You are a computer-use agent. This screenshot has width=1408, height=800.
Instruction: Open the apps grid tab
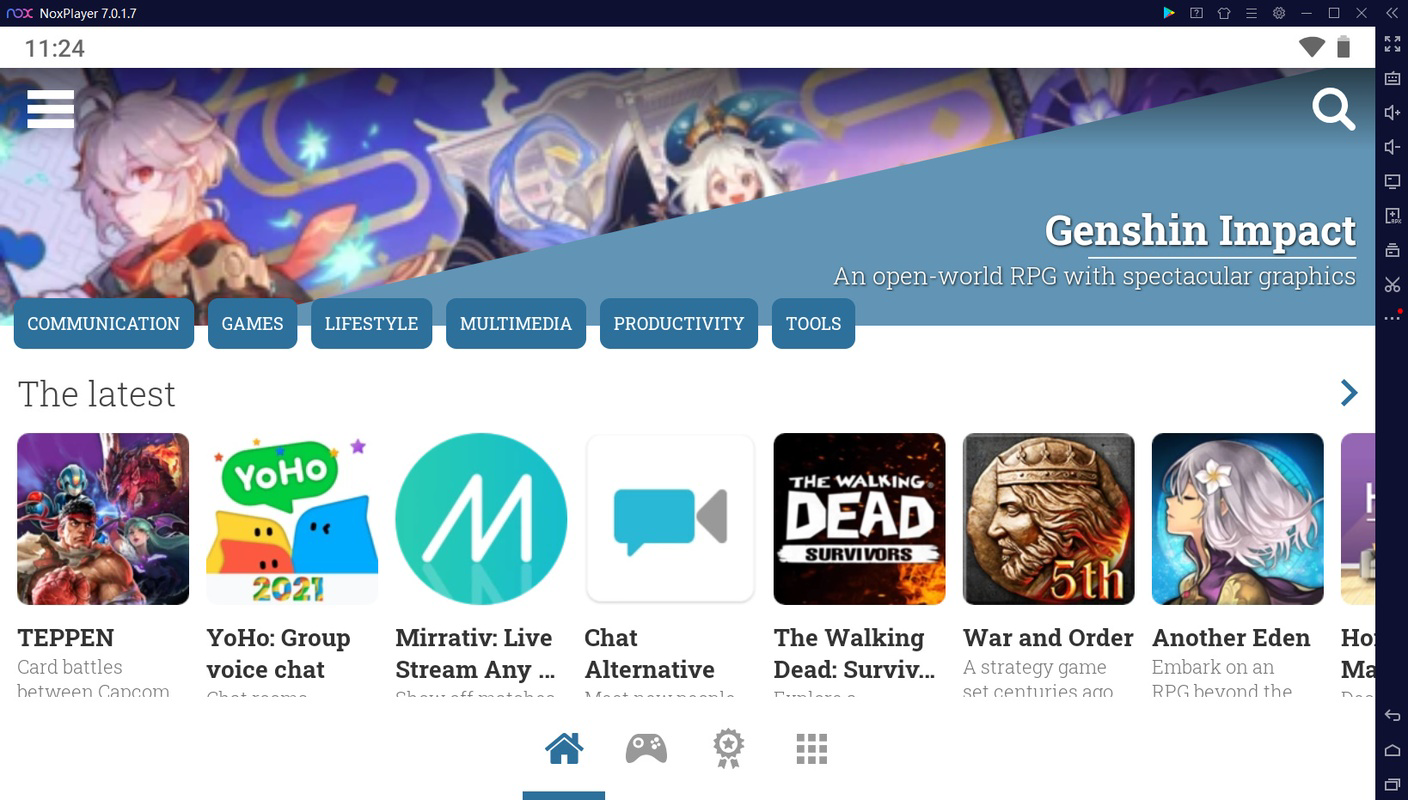[811, 748]
